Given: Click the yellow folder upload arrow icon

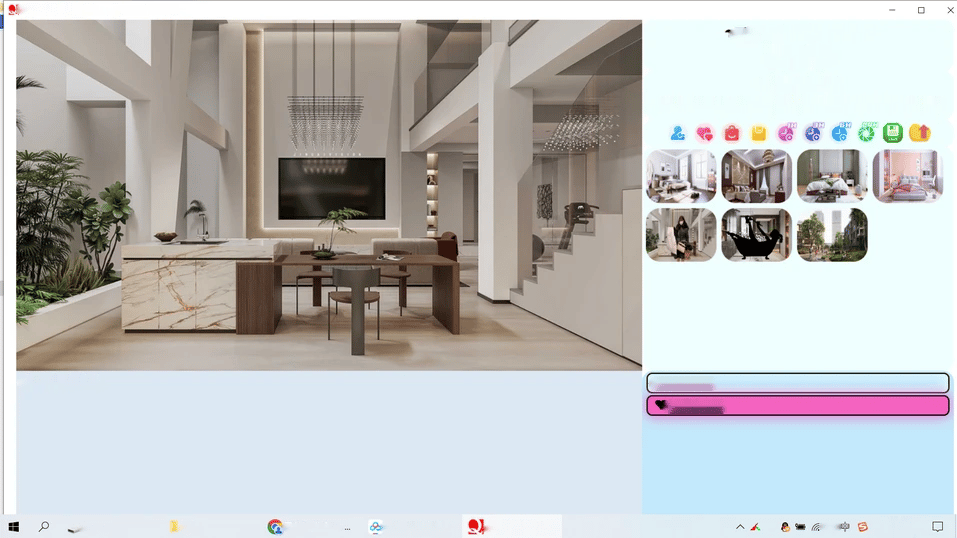Looking at the screenshot, I should coord(920,133).
